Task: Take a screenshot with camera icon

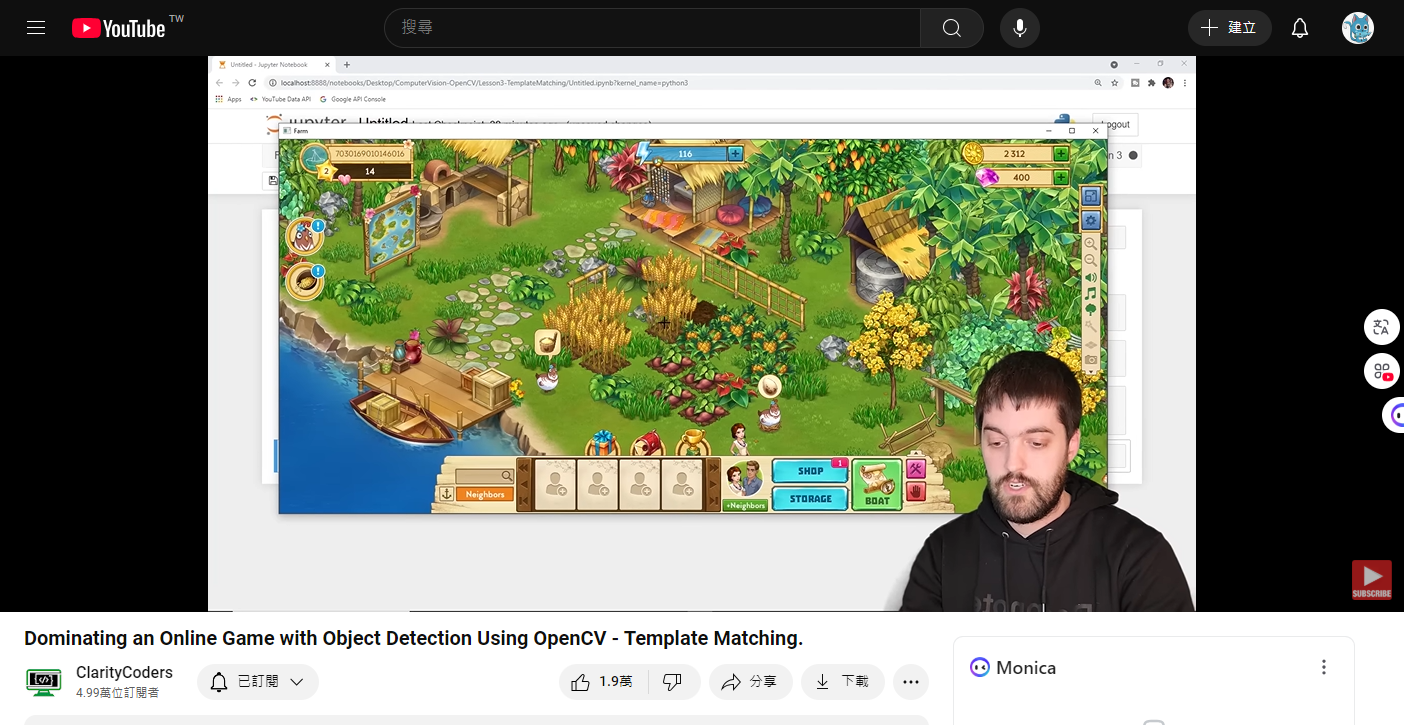Action: tap(1091, 360)
